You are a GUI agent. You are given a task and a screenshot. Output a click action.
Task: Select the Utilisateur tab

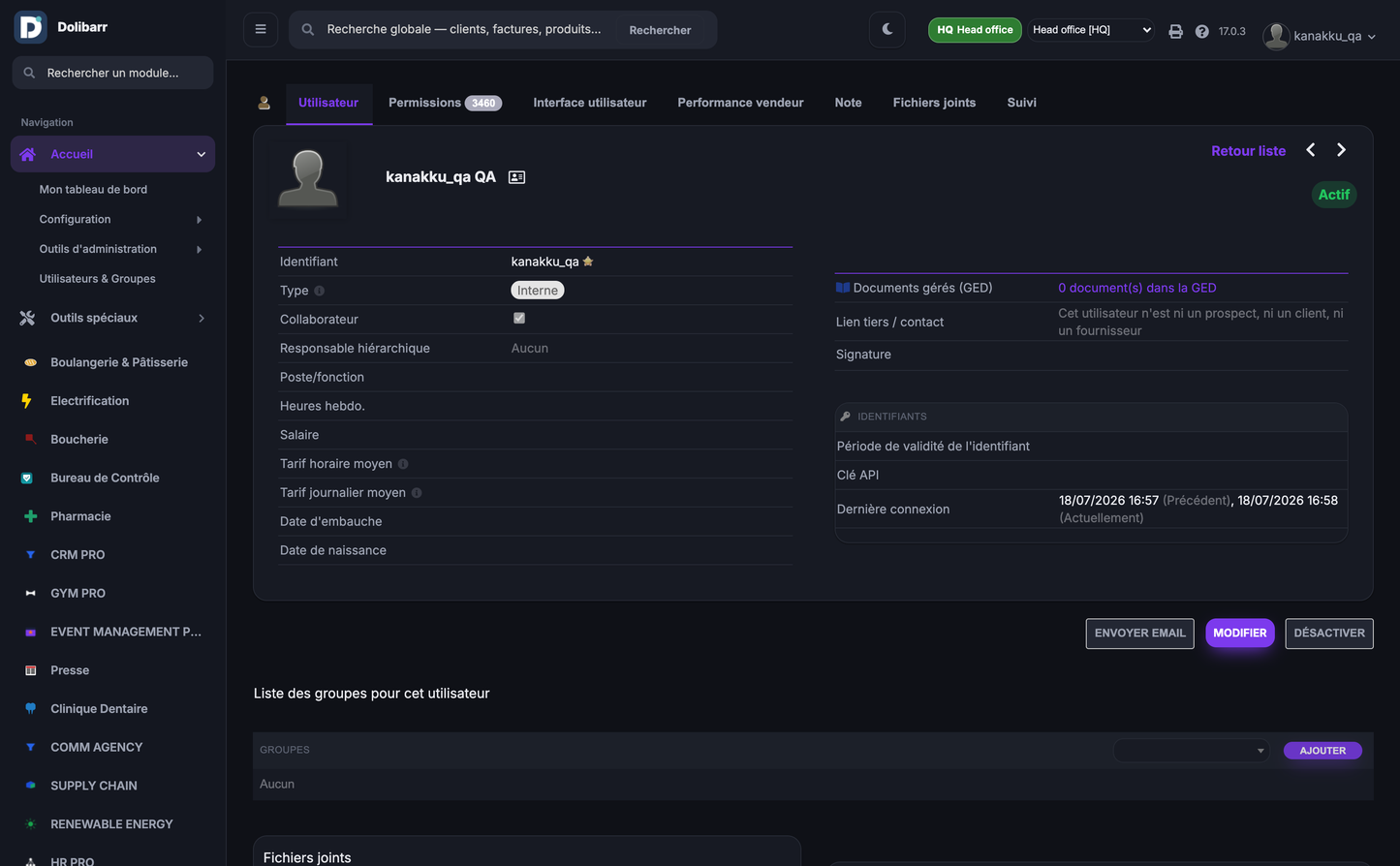pyautogui.click(x=328, y=103)
